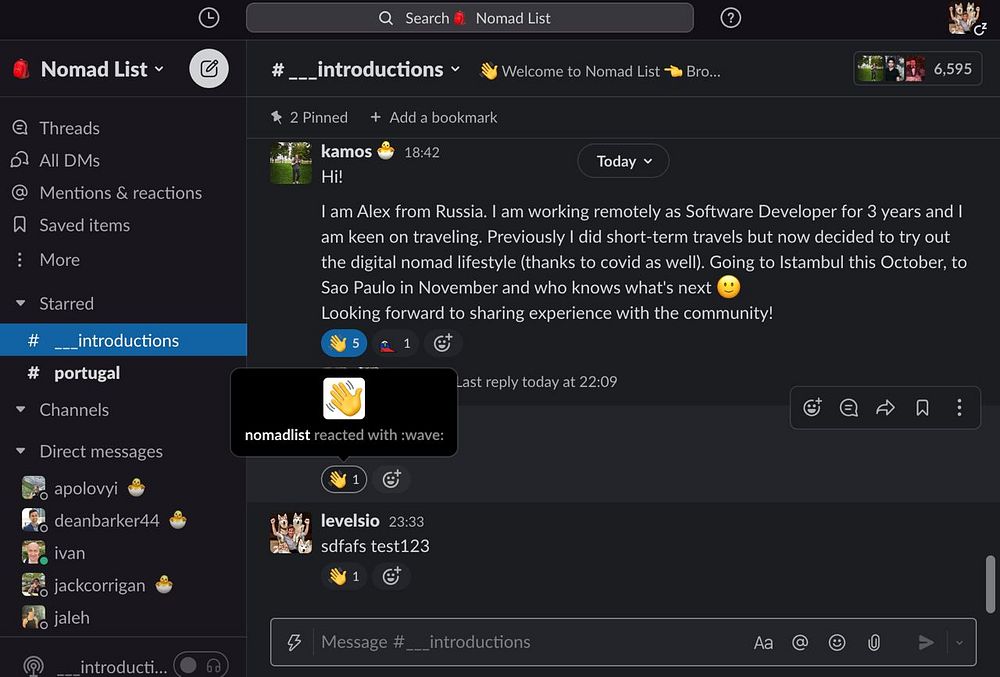Open the 2 Pinned items
The width and height of the screenshot is (1000, 677).
tap(309, 117)
